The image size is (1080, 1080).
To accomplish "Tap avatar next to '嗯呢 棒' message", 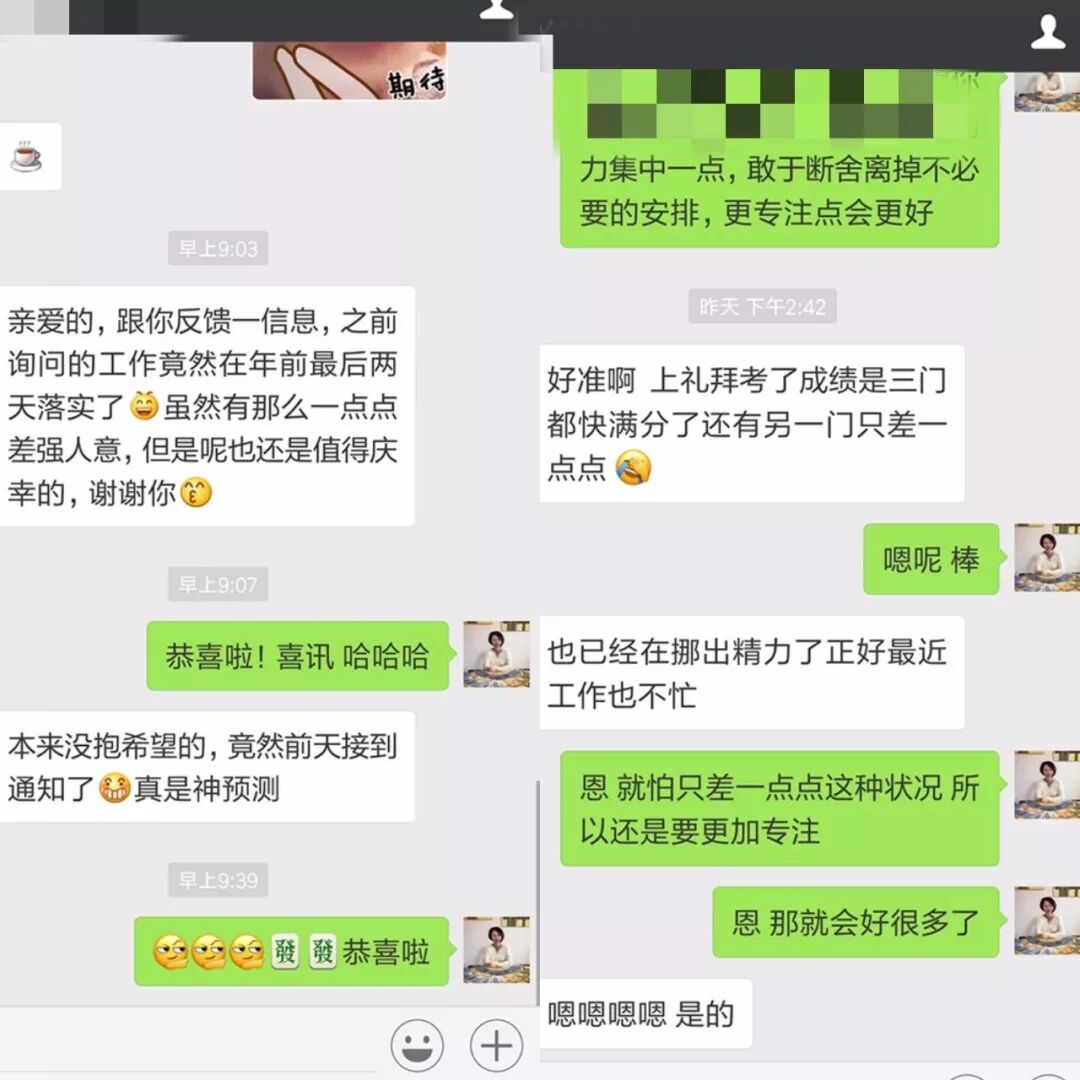I will 1047,557.
